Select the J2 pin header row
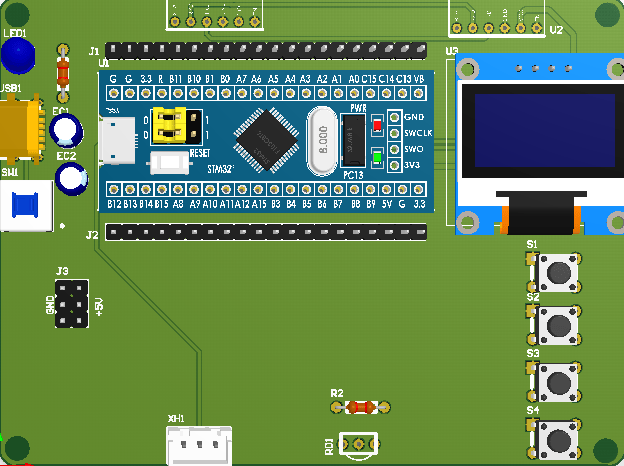The image size is (624, 466). coord(266,232)
